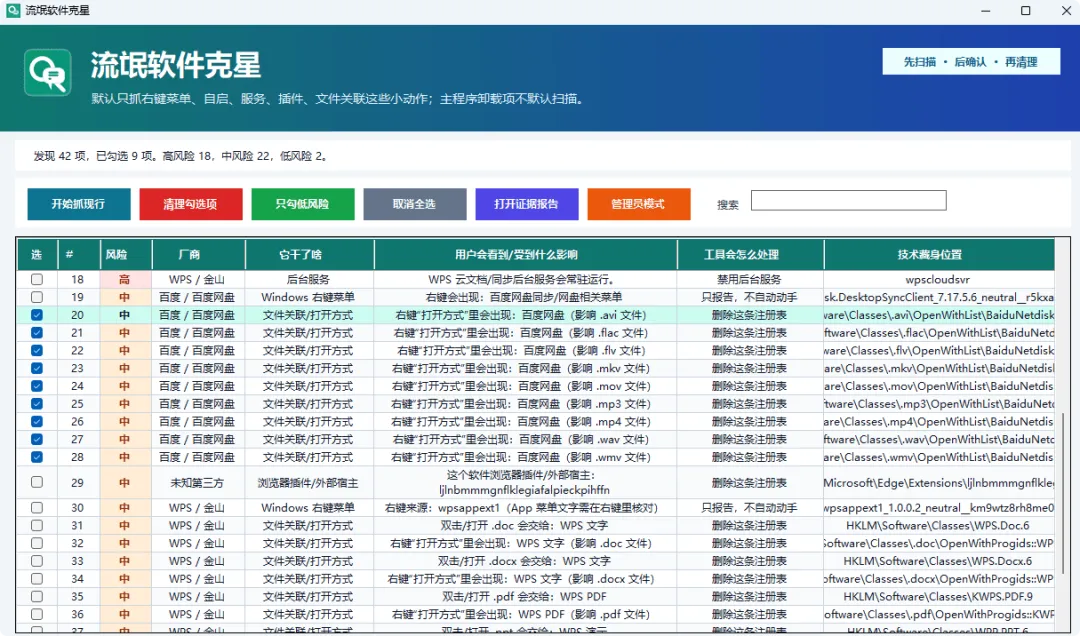
Task: Click Windows 右键菜单 cell in row 30
Action: pyautogui.click(x=308, y=508)
